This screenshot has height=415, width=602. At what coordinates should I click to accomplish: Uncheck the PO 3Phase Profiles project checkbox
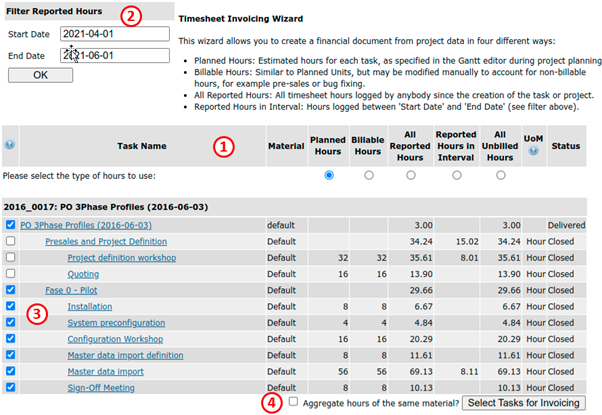click(10, 226)
